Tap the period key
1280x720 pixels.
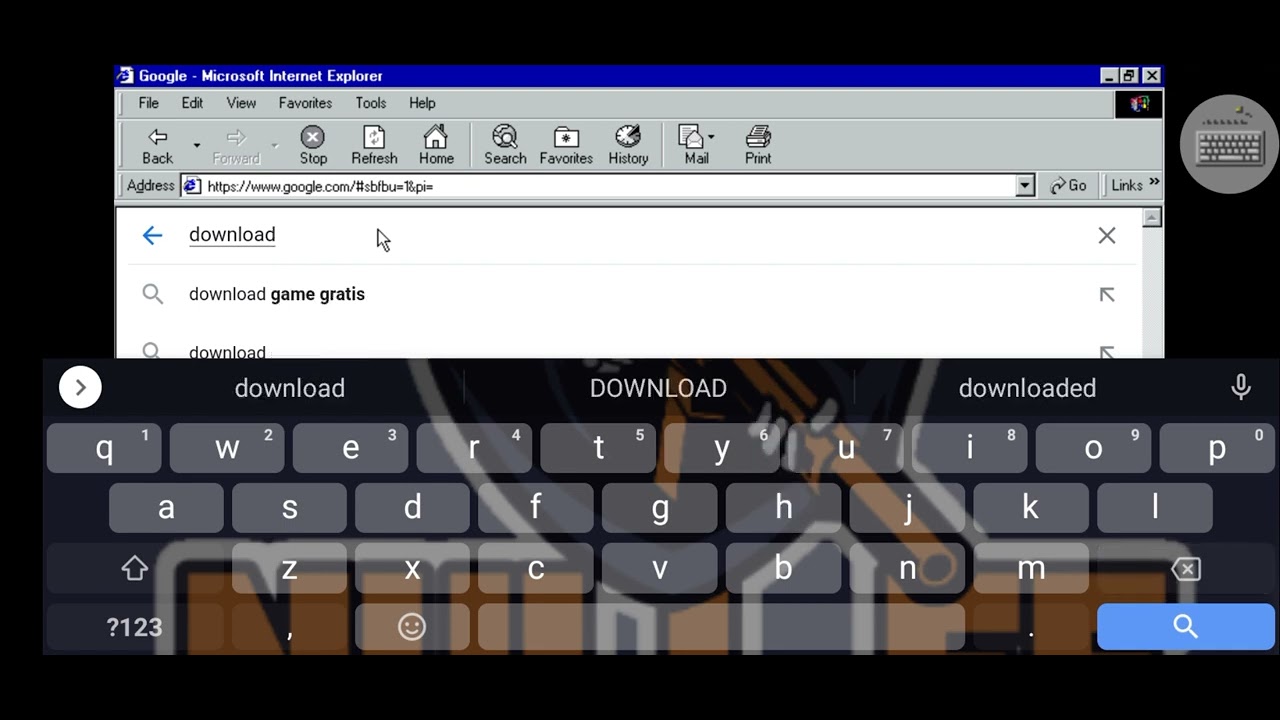[x=1031, y=627]
